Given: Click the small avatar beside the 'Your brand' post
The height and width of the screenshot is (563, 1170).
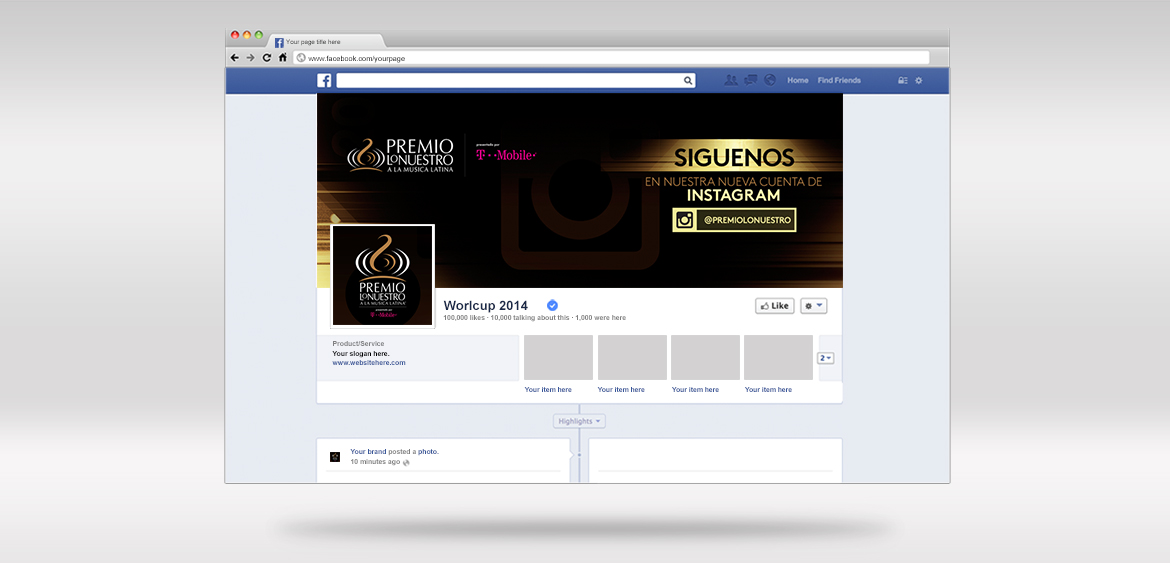Looking at the screenshot, I should coord(335,456).
